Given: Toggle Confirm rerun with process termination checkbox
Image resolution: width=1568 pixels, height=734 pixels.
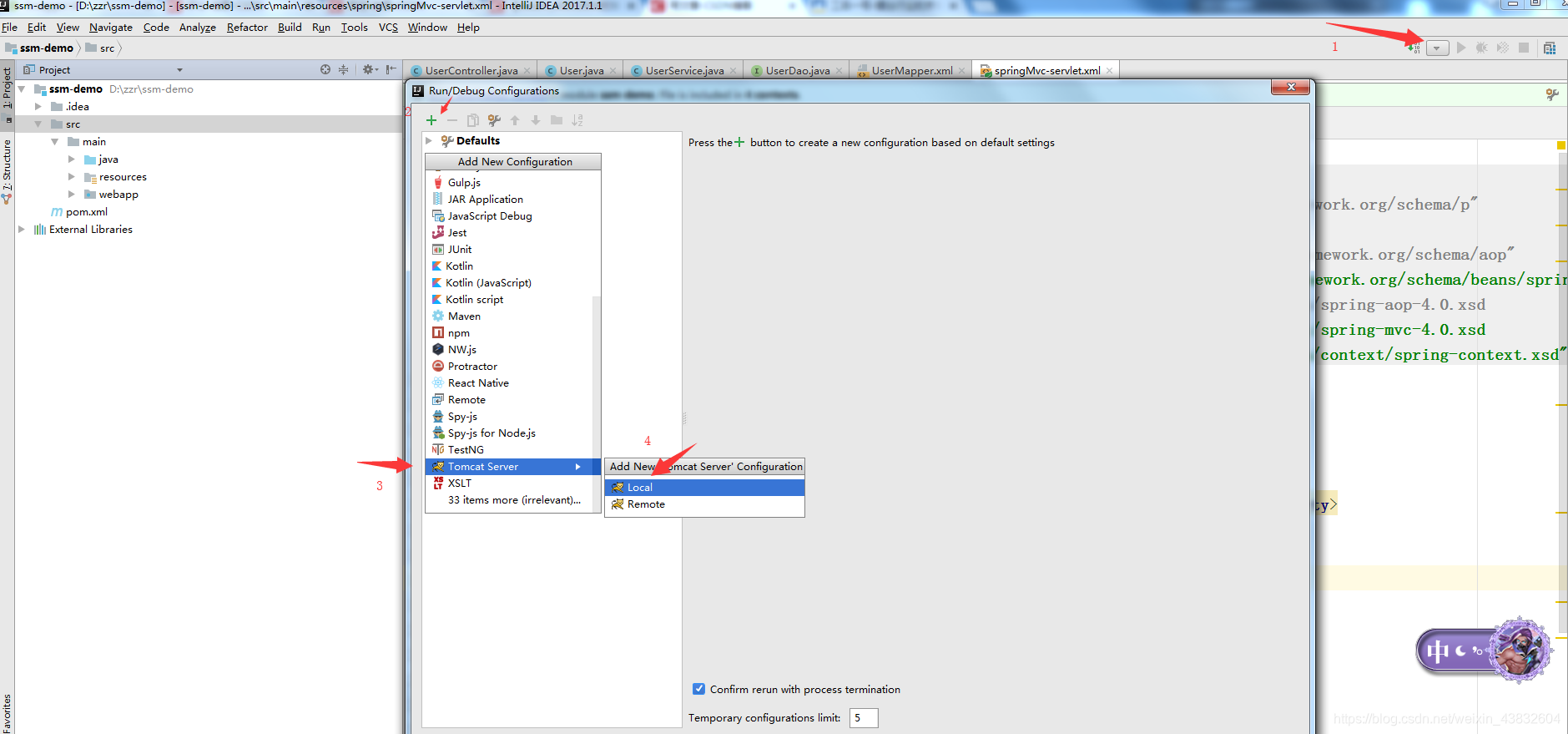Looking at the screenshot, I should pyautogui.click(x=699, y=689).
